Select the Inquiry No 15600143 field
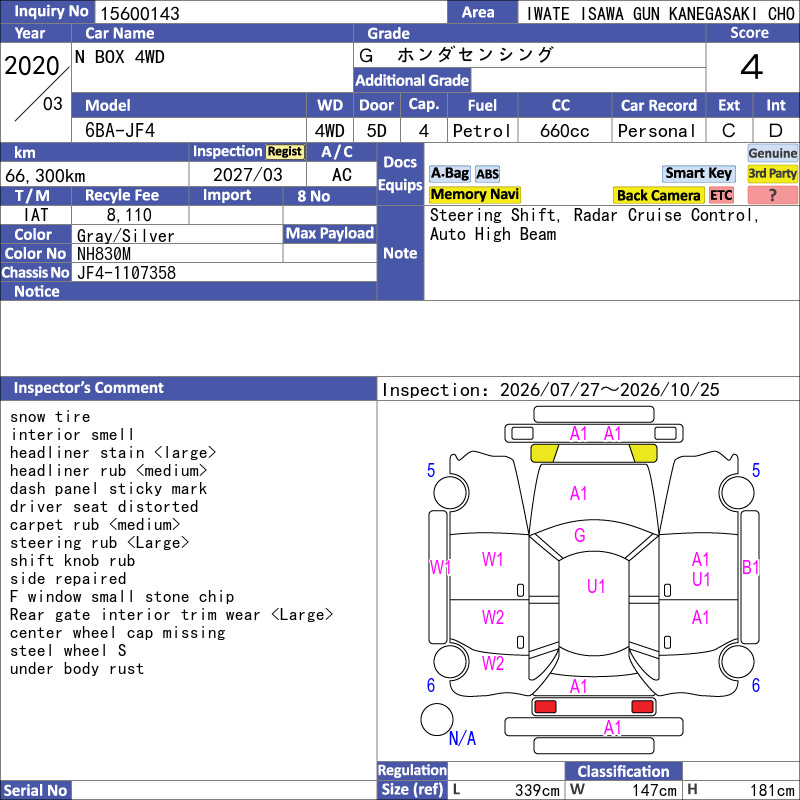 270,13
